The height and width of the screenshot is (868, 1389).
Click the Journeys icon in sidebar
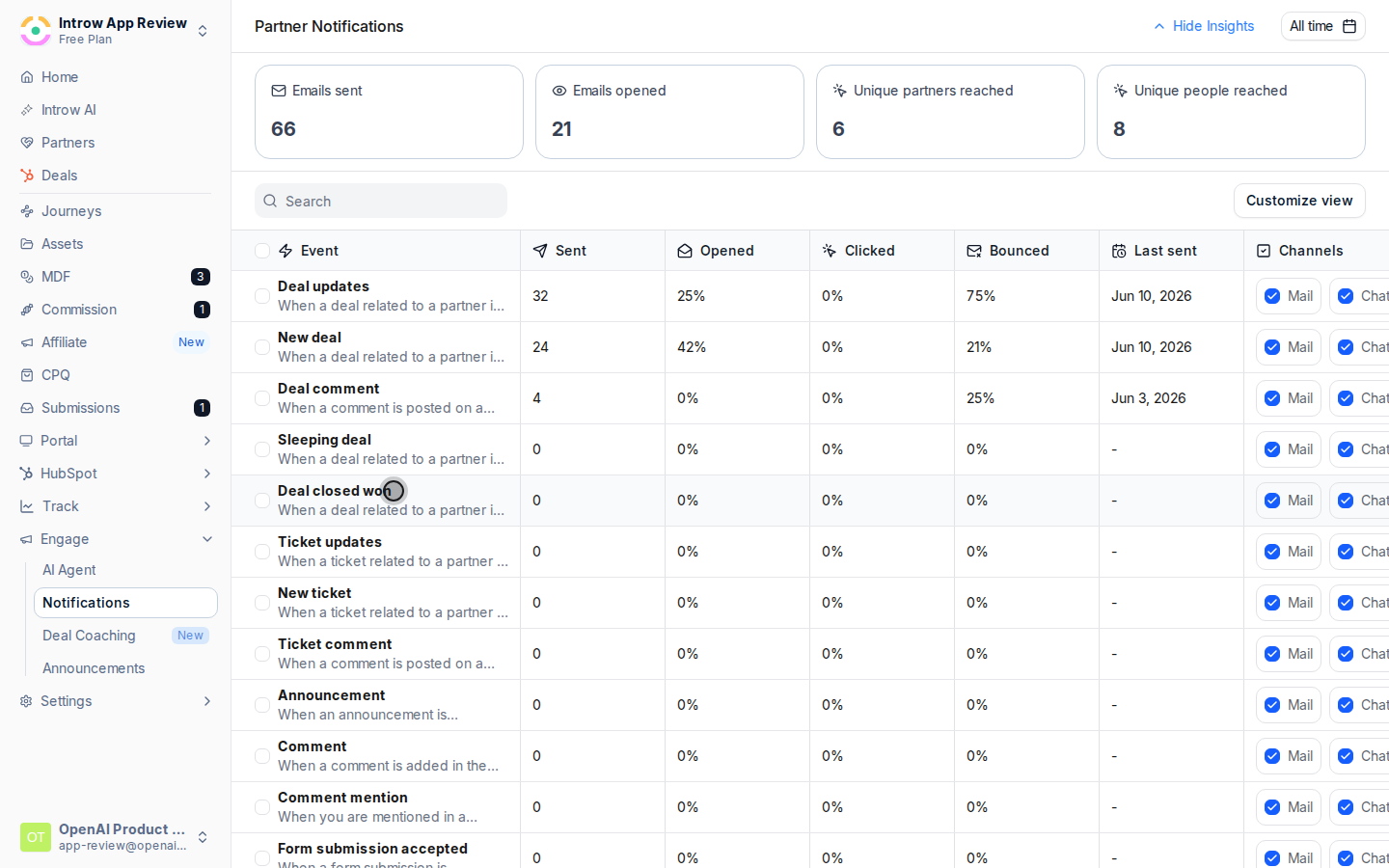27,211
